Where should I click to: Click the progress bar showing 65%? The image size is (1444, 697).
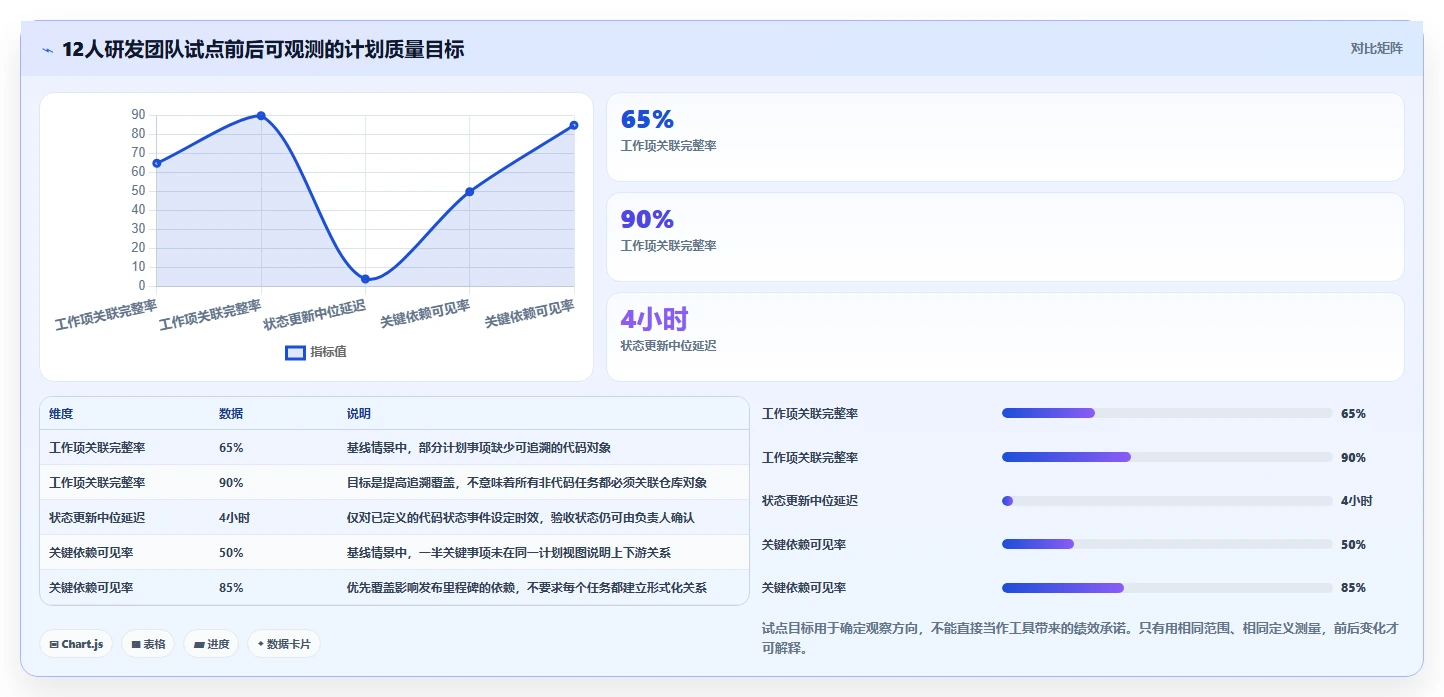point(1167,413)
